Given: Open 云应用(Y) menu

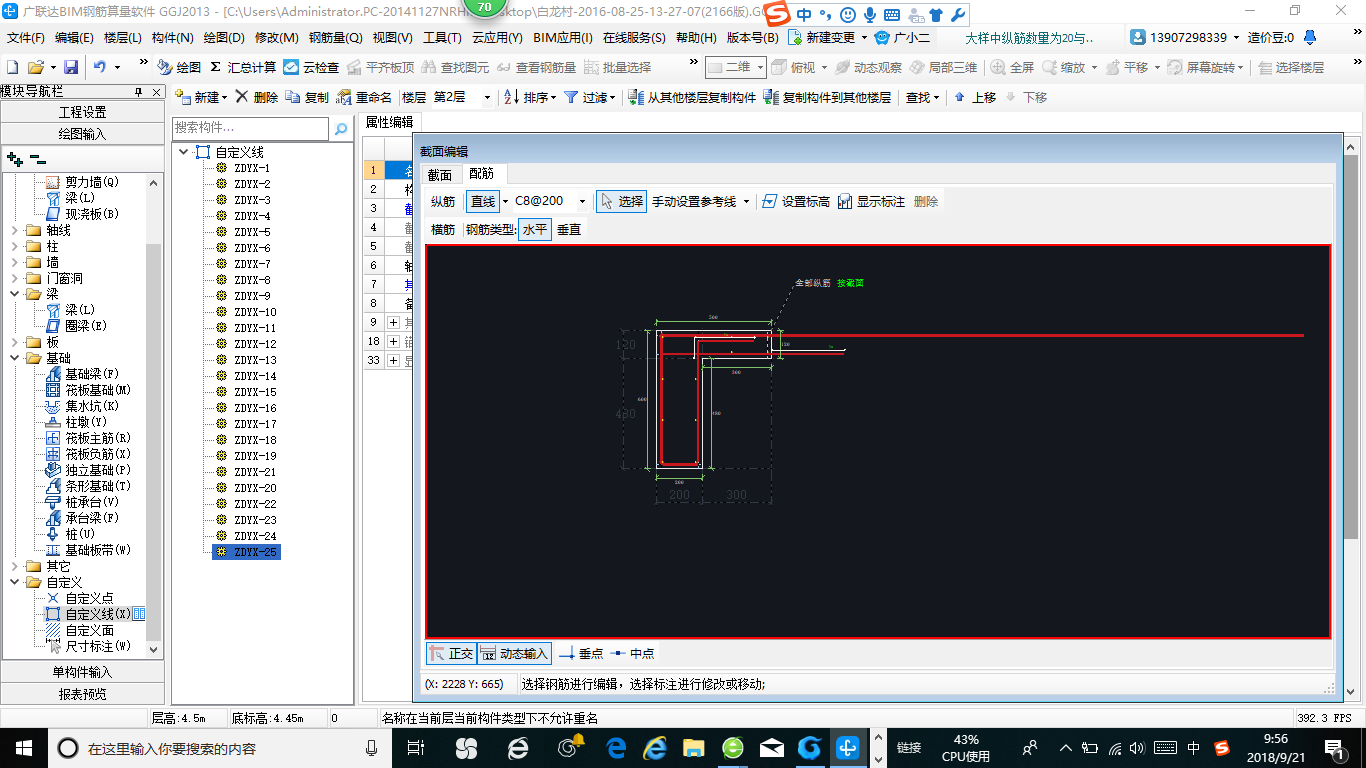Looking at the screenshot, I should pos(497,38).
